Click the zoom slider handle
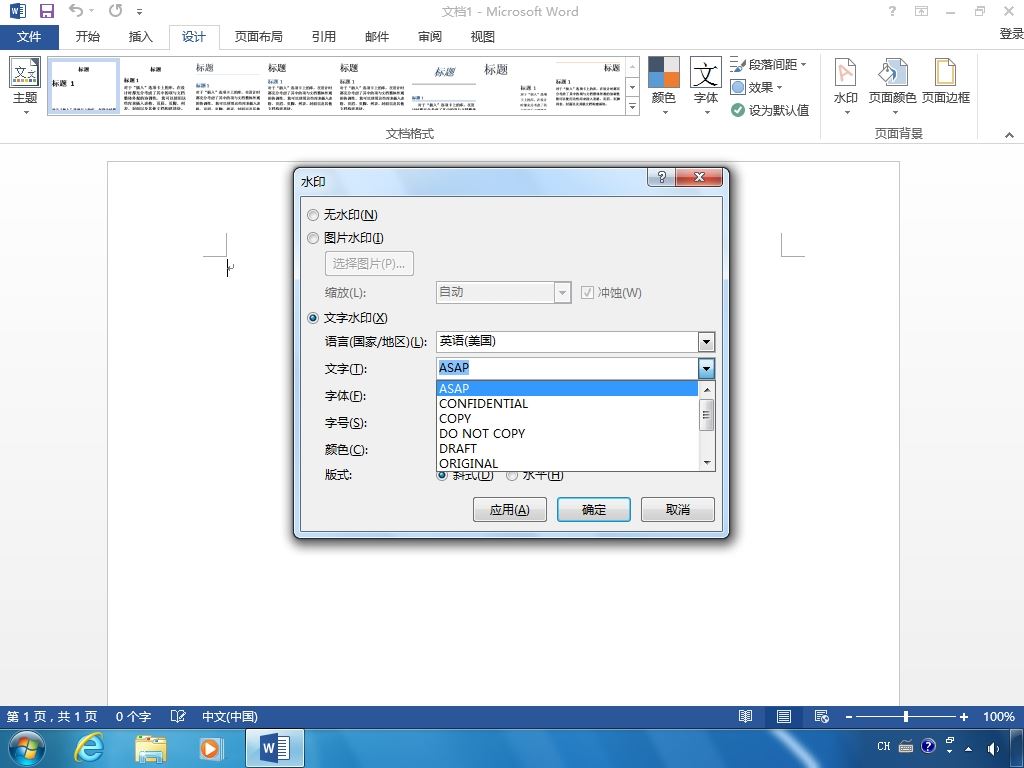The width and height of the screenshot is (1024, 768). [x=906, y=716]
